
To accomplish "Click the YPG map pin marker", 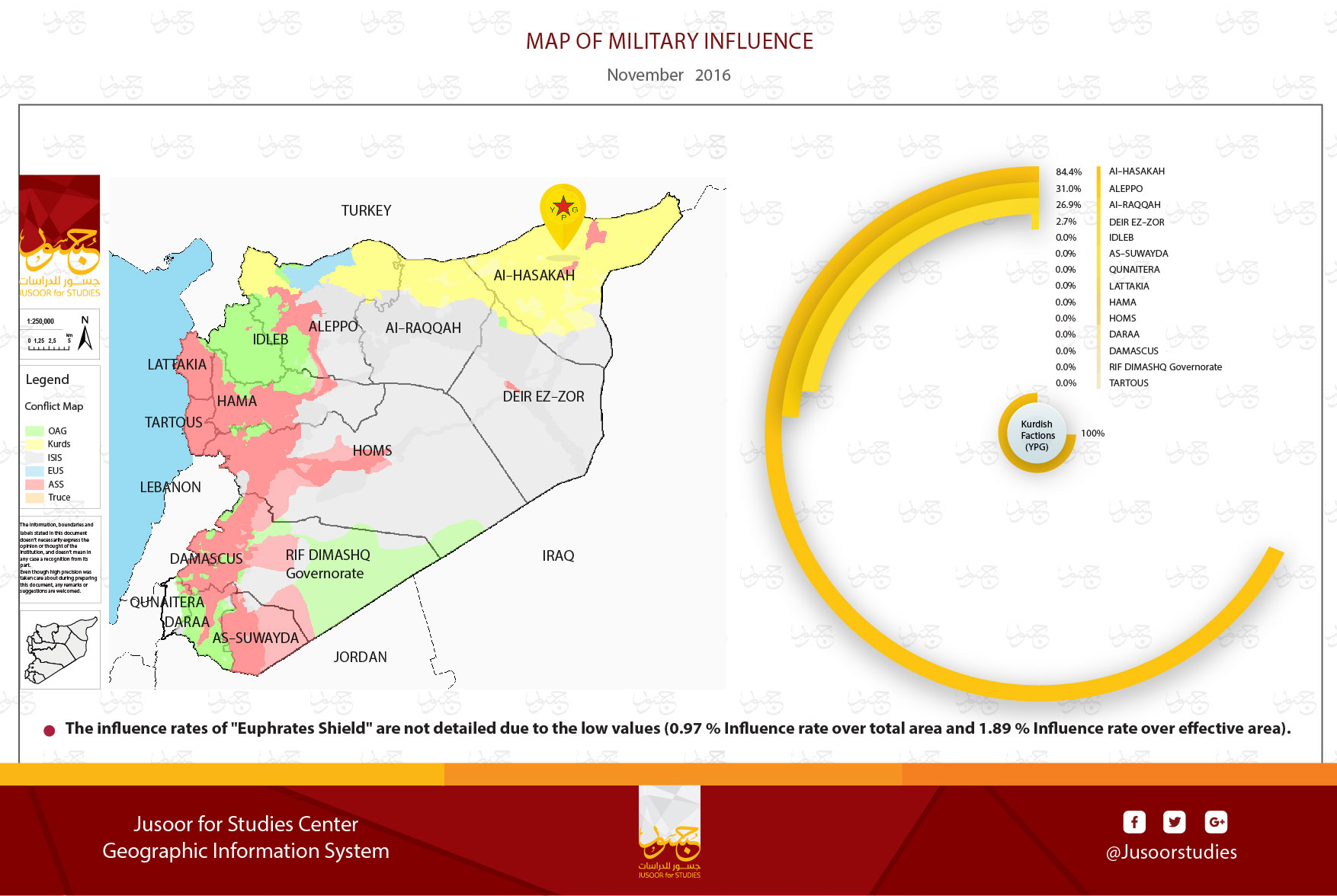I will click(x=563, y=211).
